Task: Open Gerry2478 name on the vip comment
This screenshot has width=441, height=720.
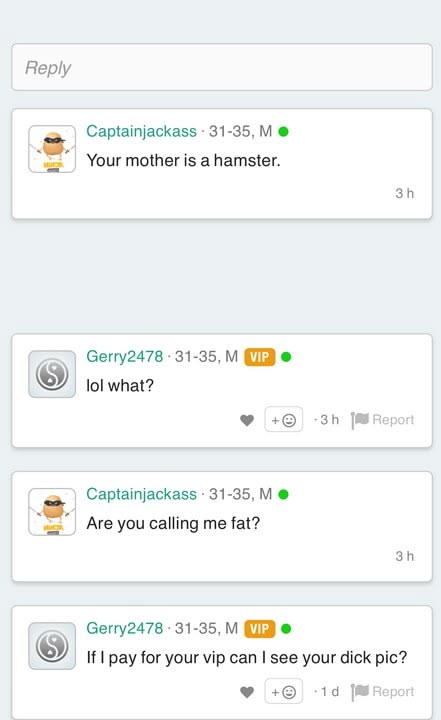Action: 124,628
